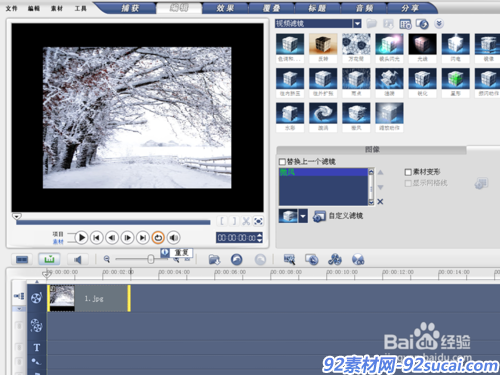Select the 1.jpg clip on the video track
This screenshot has height=375, width=500.
click(89, 298)
